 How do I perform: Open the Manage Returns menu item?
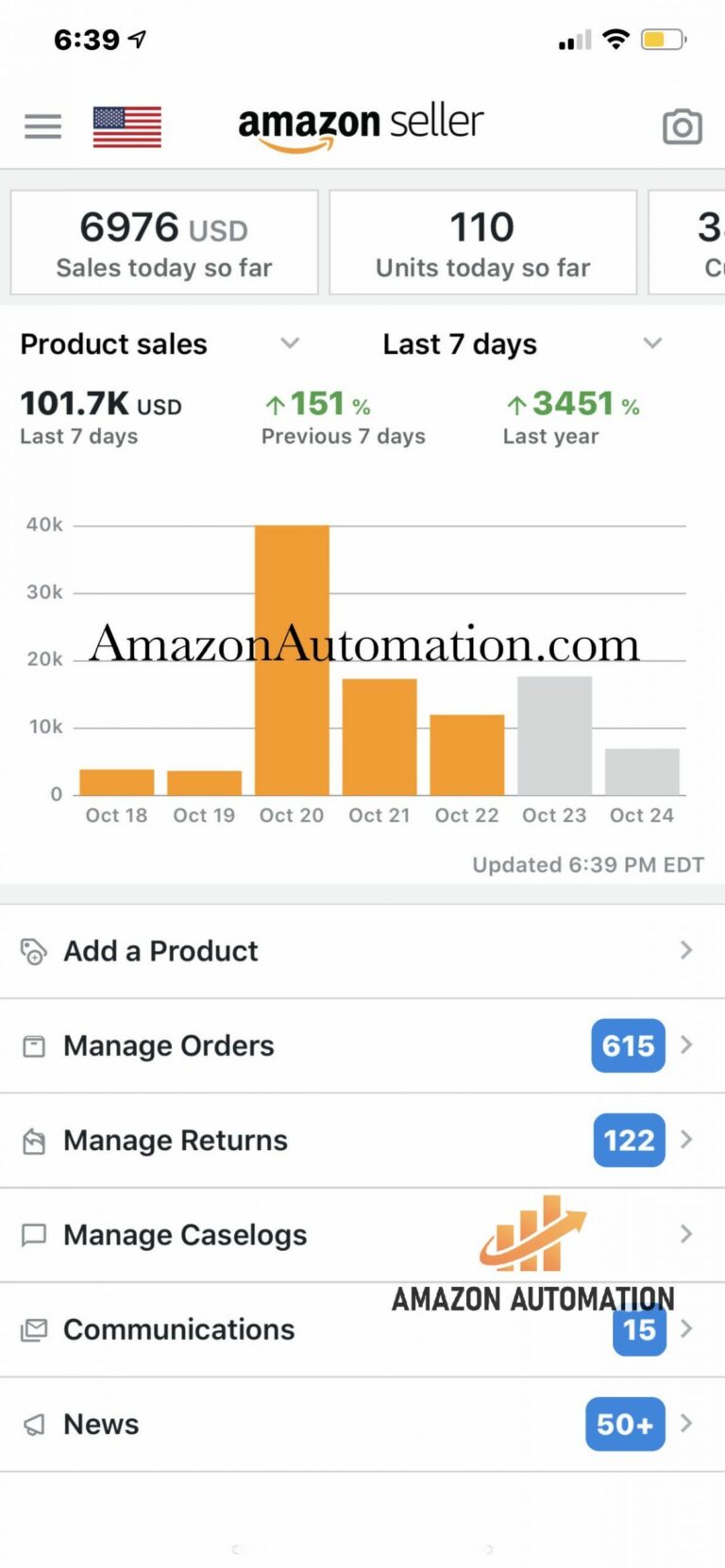(x=176, y=1141)
